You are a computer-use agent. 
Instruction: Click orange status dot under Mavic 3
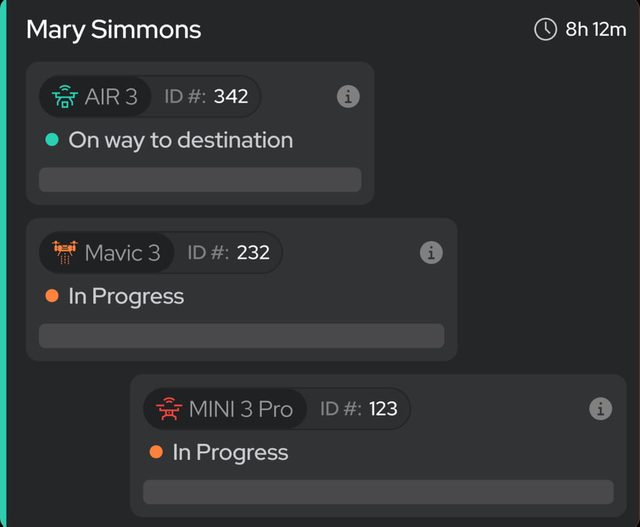tap(52, 296)
